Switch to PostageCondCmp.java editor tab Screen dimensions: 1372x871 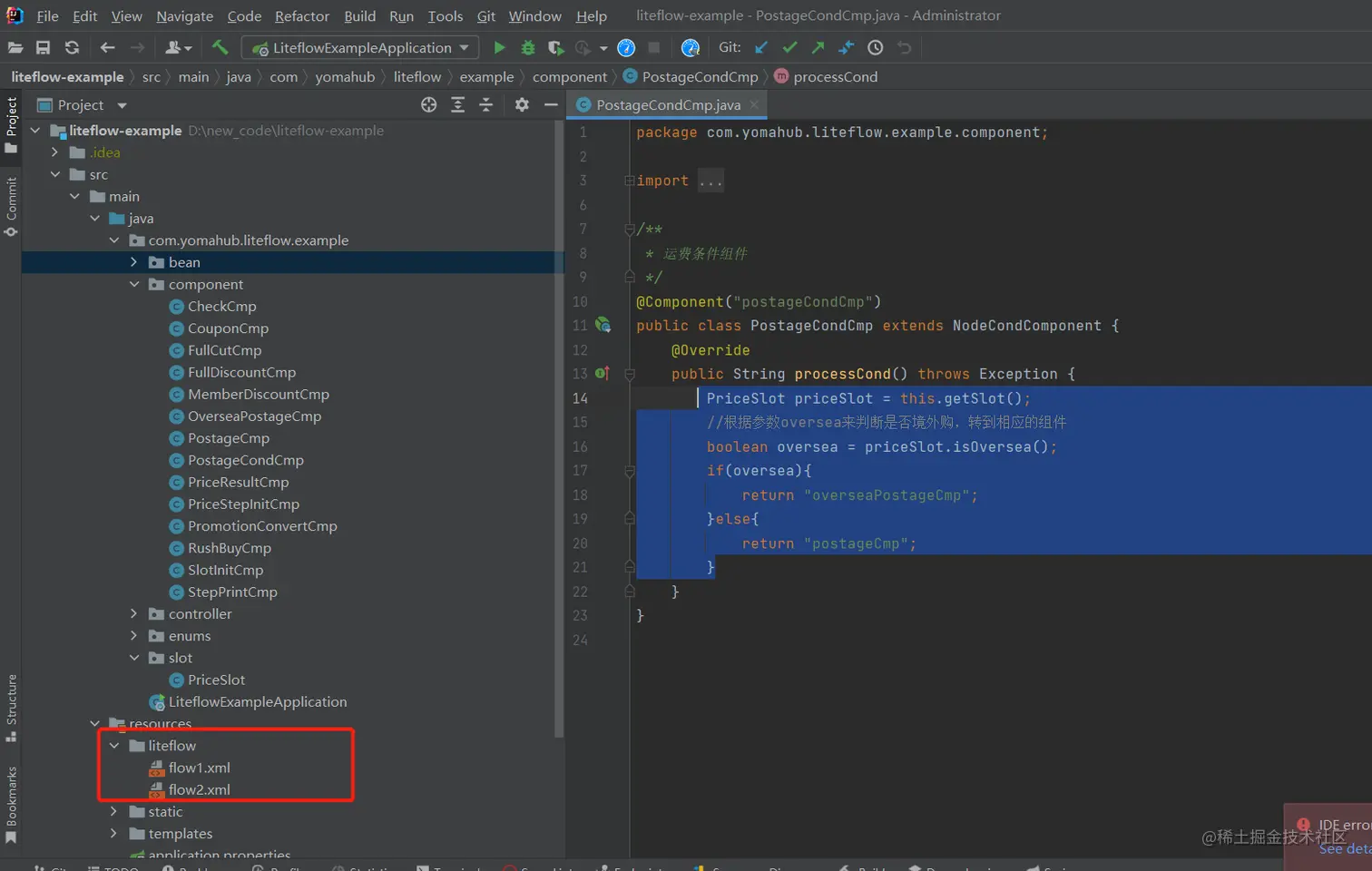[x=667, y=105]
